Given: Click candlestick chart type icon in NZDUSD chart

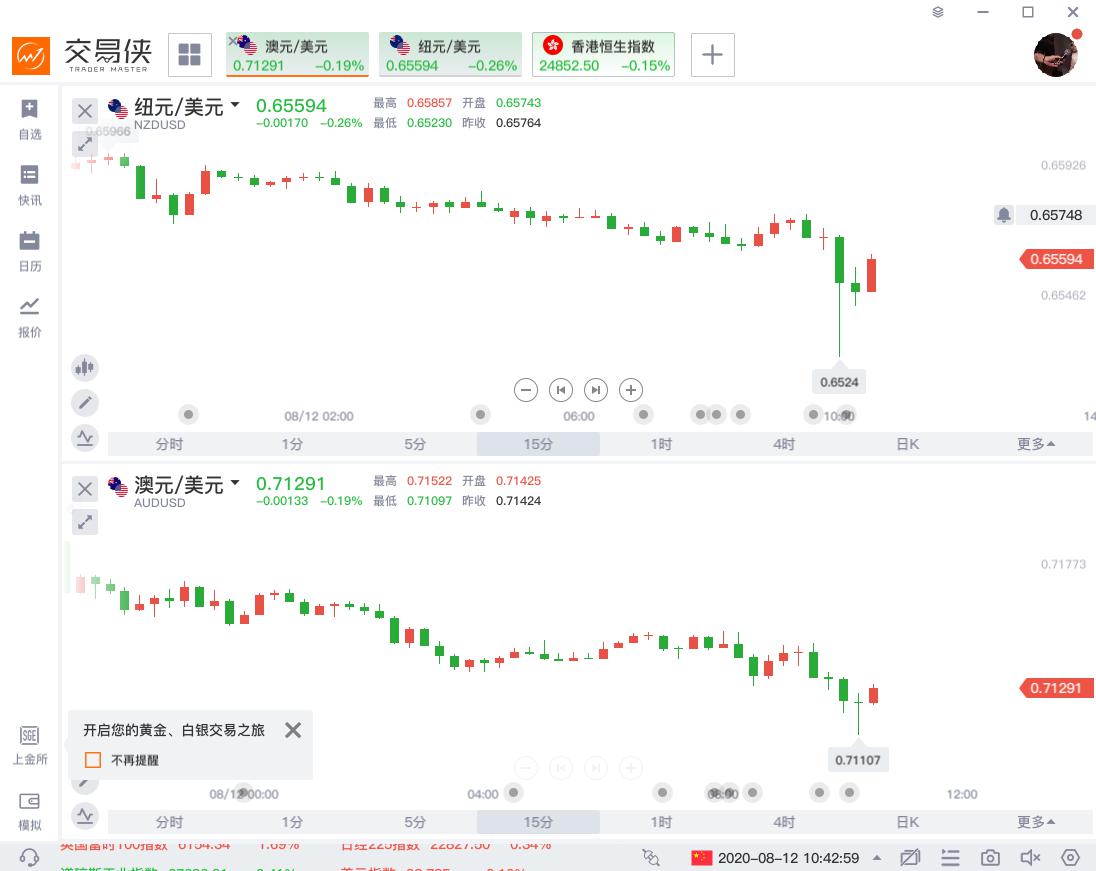Looking at the screenshot, I should tap(85, 368).
